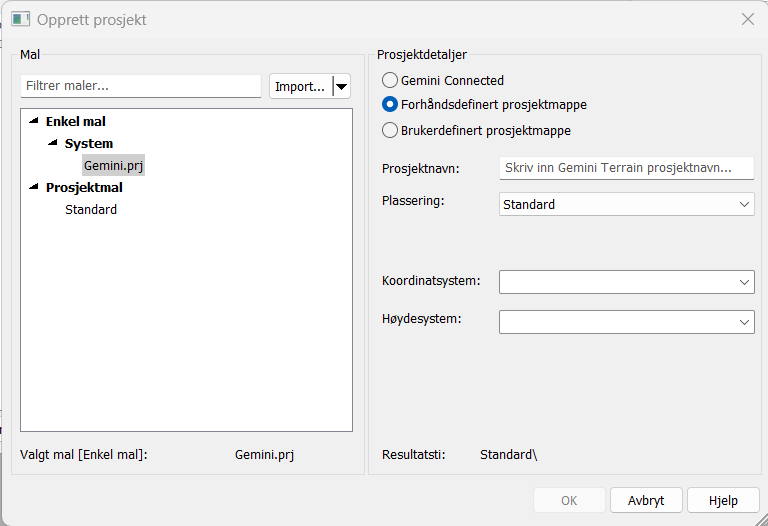Click the Opprett prosjekt window icon
Viewport: 768px width, 526px height.
(x=20, y=19)
